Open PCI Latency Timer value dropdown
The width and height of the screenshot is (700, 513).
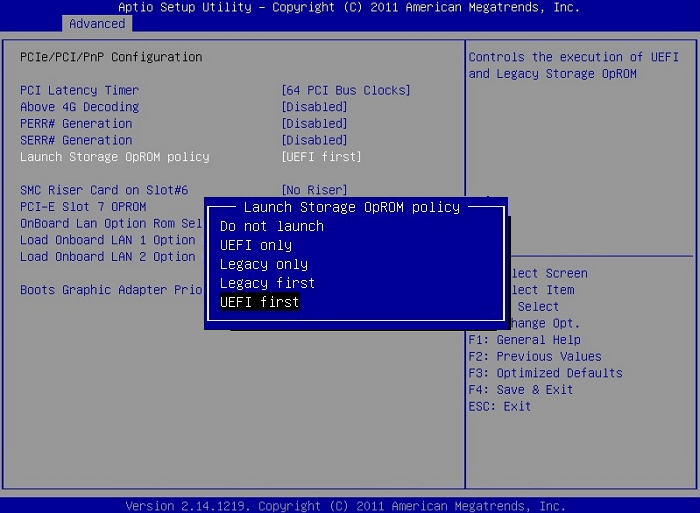click(346, 90)
